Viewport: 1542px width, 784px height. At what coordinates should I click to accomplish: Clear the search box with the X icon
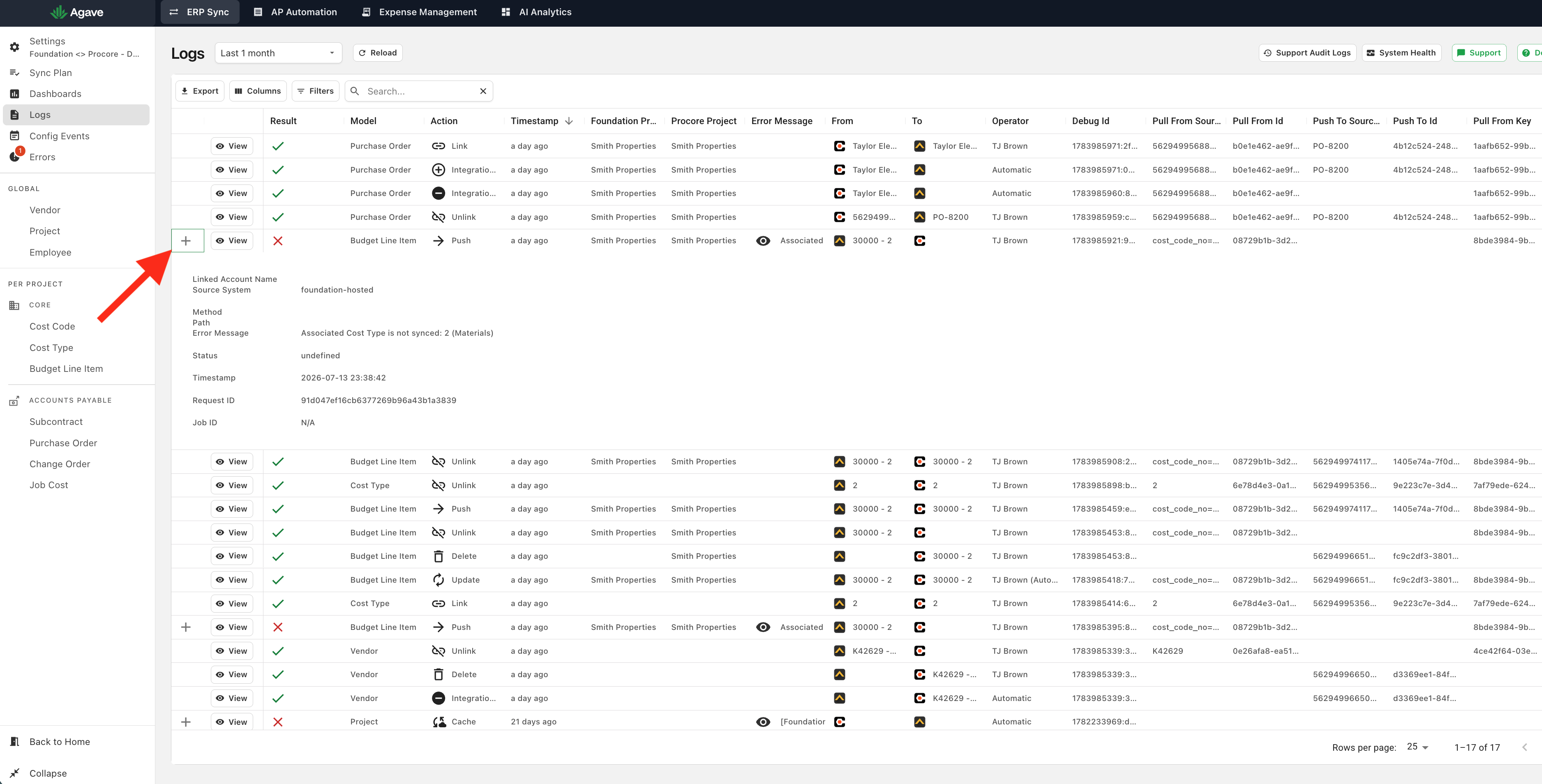[x=483, y=91]
